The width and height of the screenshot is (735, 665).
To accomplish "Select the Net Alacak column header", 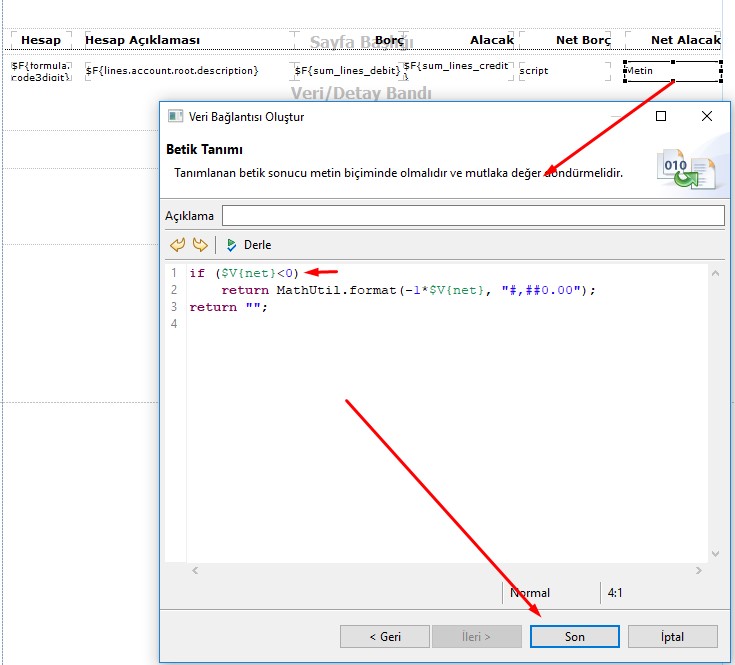I will (684, 40).
